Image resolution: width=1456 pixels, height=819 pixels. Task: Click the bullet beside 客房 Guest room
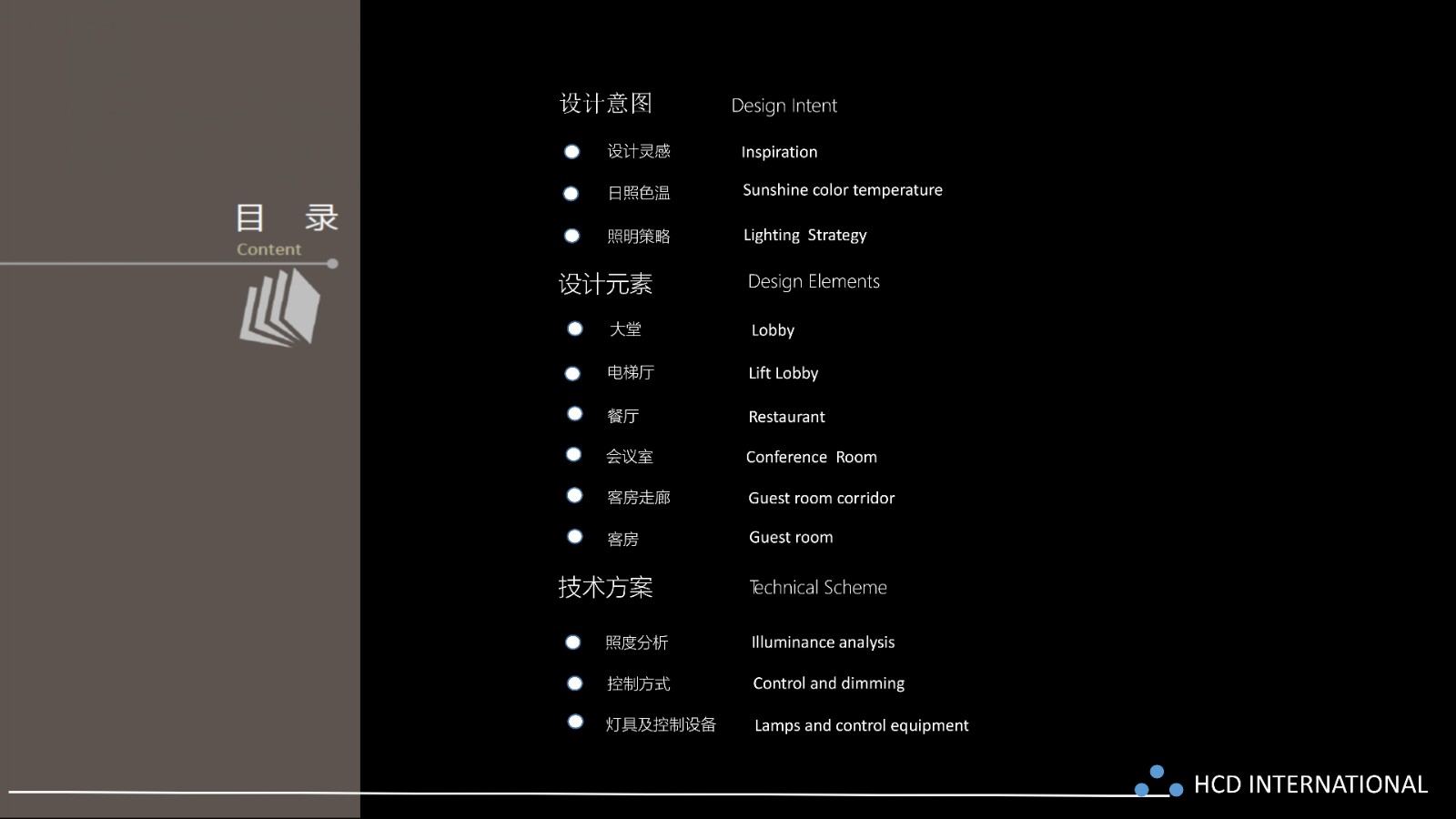(575, 537)
